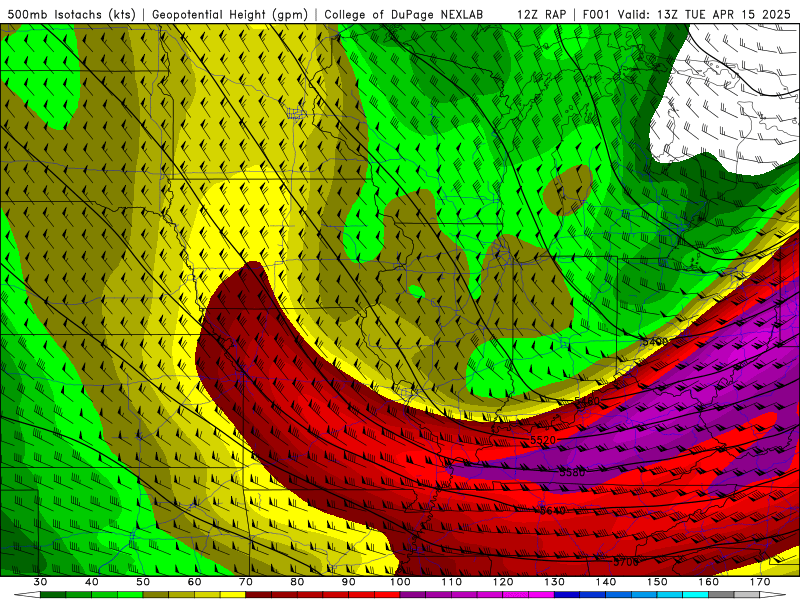The height and width of the screenshot is (600, 800).
Task: Click the 5520 height contour label
Action: pos(543,440)
